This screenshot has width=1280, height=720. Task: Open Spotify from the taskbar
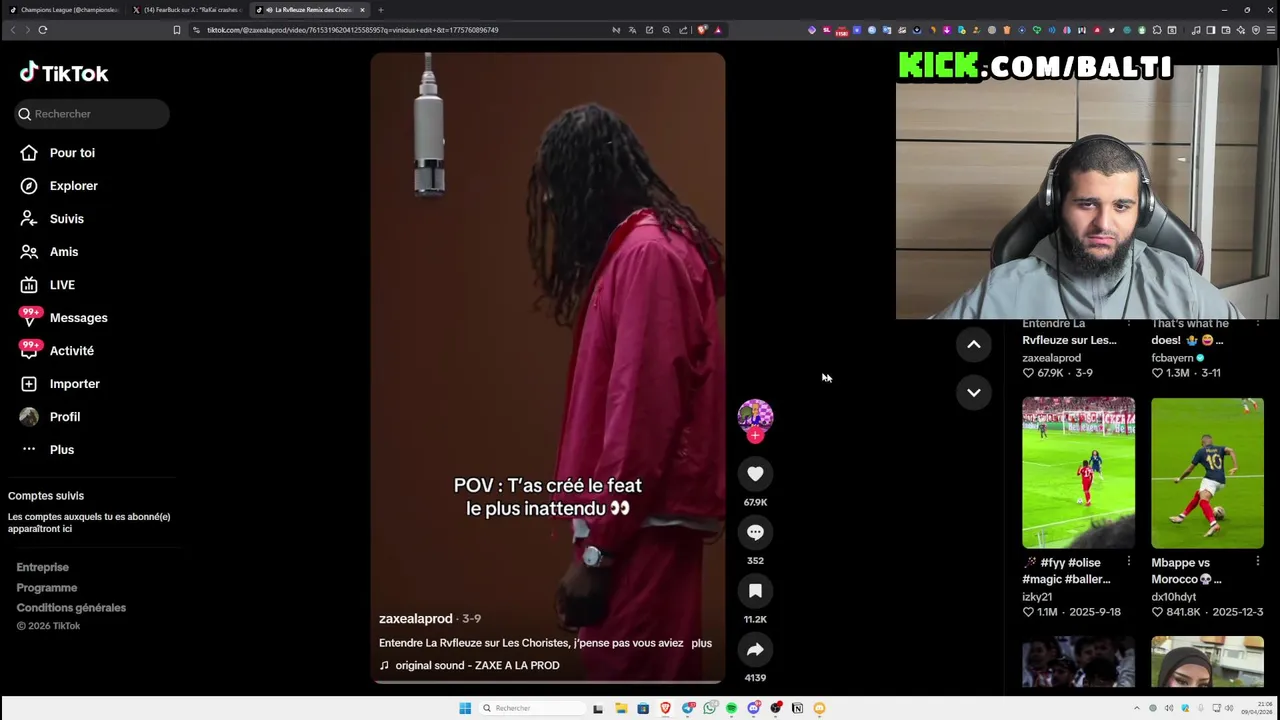coord(731,708)
